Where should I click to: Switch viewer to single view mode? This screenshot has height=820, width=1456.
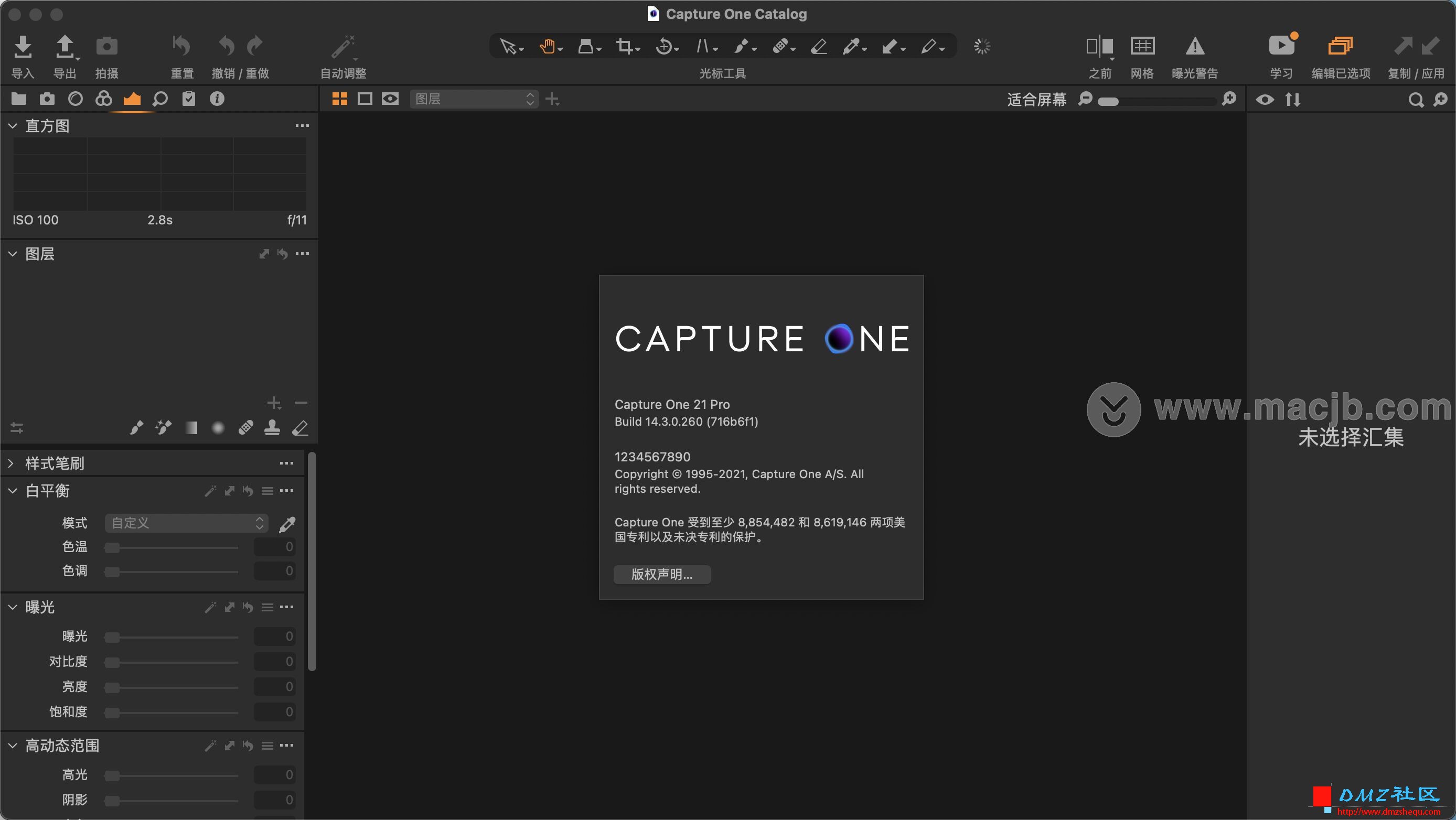[365, 99]
